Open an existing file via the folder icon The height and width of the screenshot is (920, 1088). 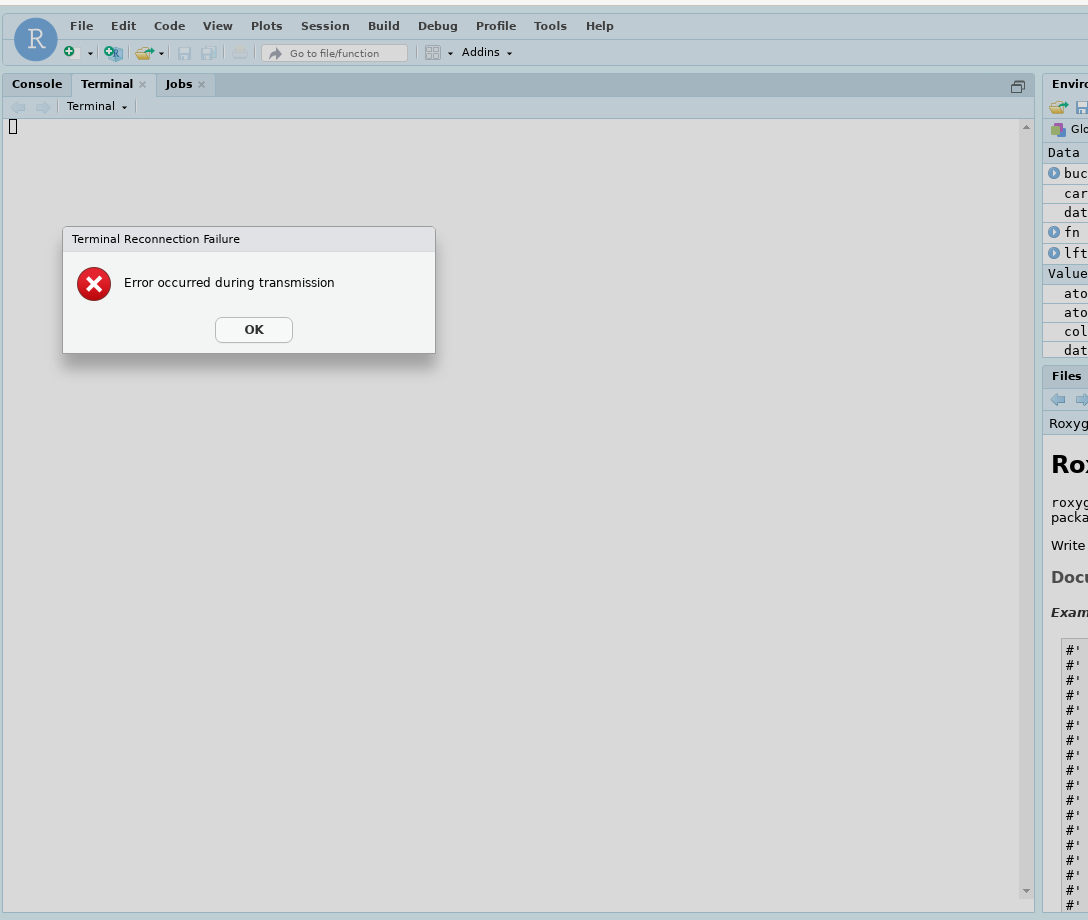(x=144, y=52)
